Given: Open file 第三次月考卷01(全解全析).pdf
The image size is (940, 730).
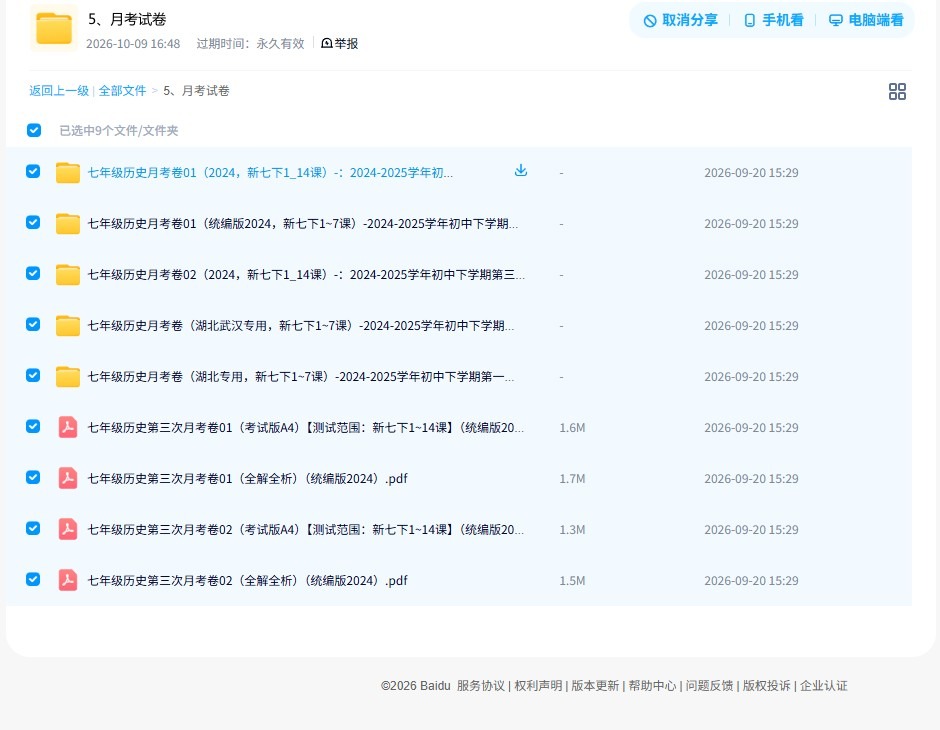Looking at the screenshot, I should pos(248,478).
